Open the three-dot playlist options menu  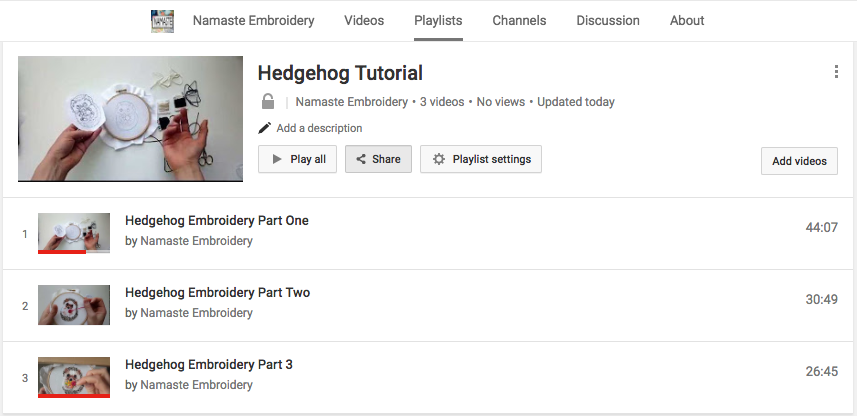(836, 72)
